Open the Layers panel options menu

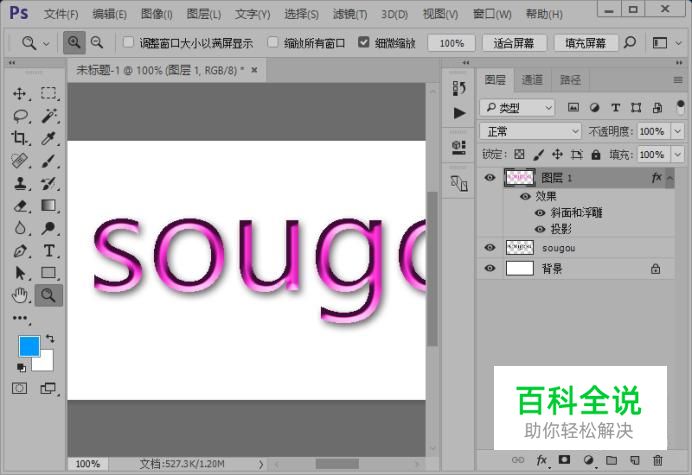(x=678, y=80)
